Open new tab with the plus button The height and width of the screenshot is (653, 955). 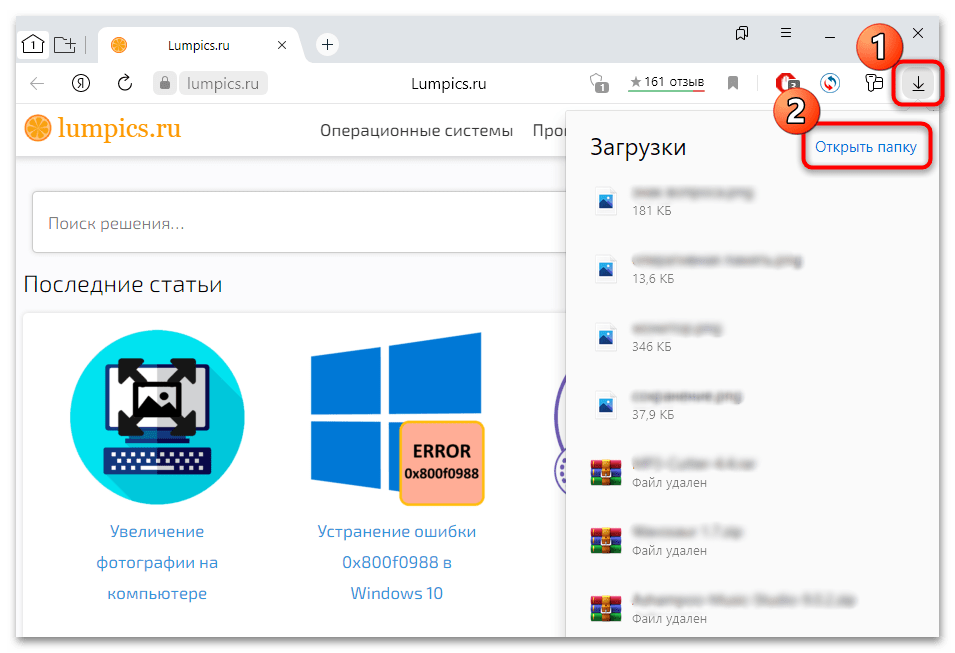pos(327,44)
